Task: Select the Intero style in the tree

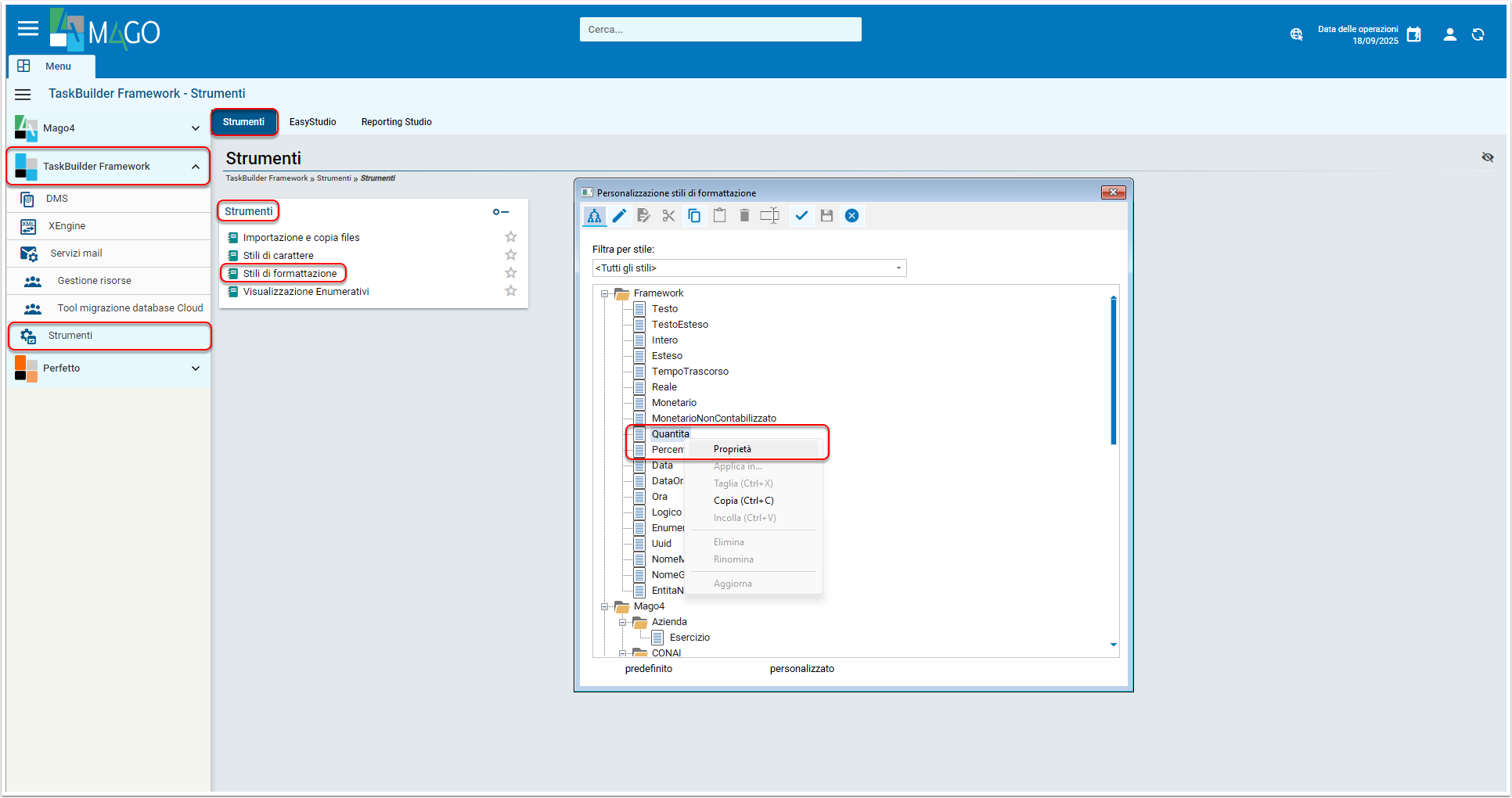Action: coord(664,340)
